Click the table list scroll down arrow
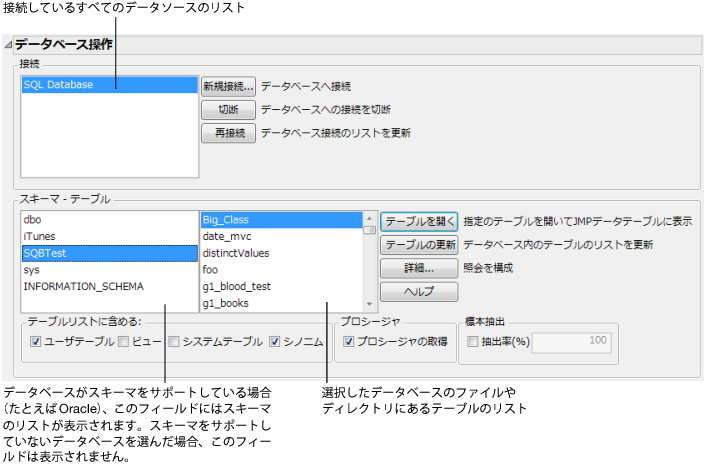The image size is (709, 467). [370, 305]
